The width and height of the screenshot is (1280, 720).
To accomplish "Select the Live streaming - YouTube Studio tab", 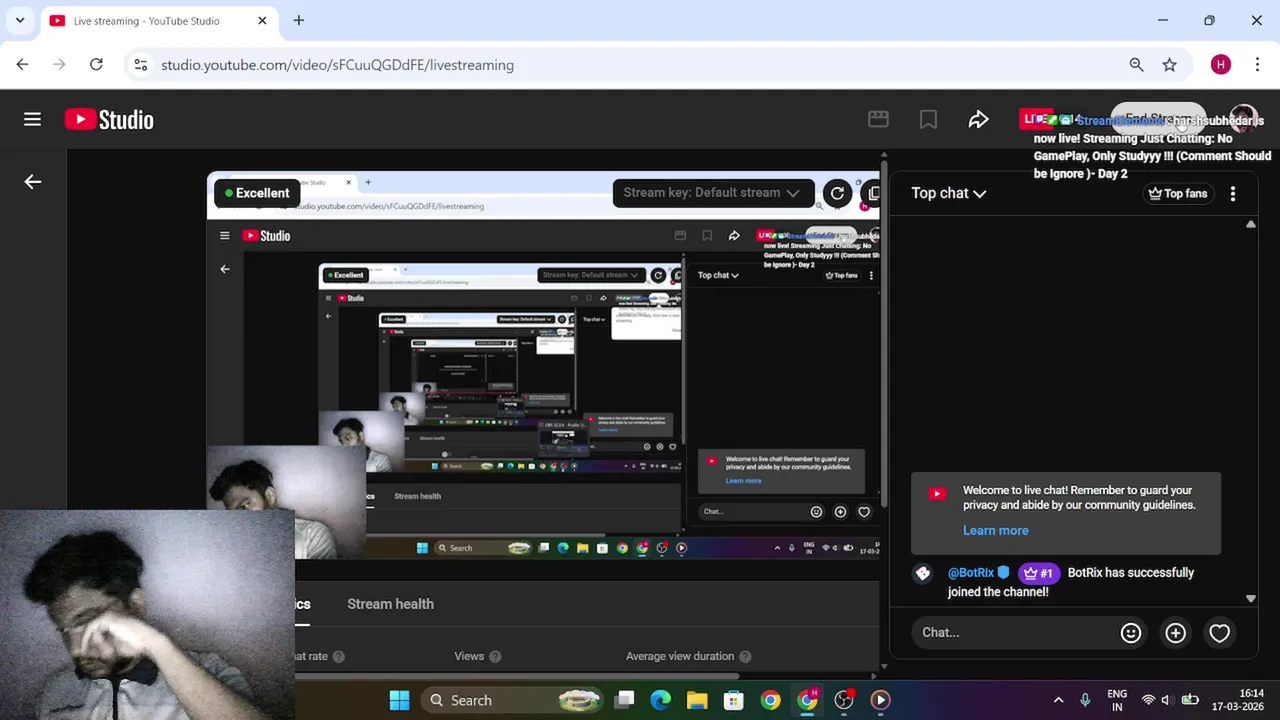I will point(160,20).
